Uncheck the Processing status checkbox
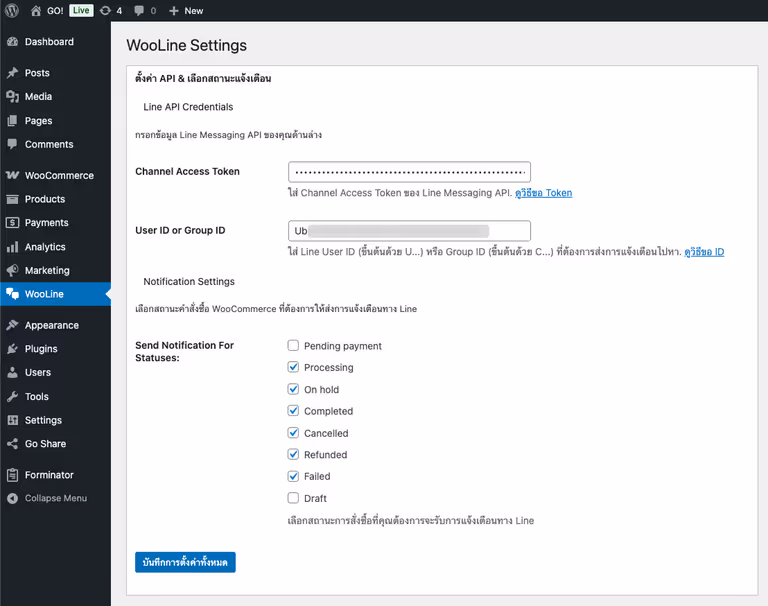Screen dimensions: 768x606 (x=293, y=368)
